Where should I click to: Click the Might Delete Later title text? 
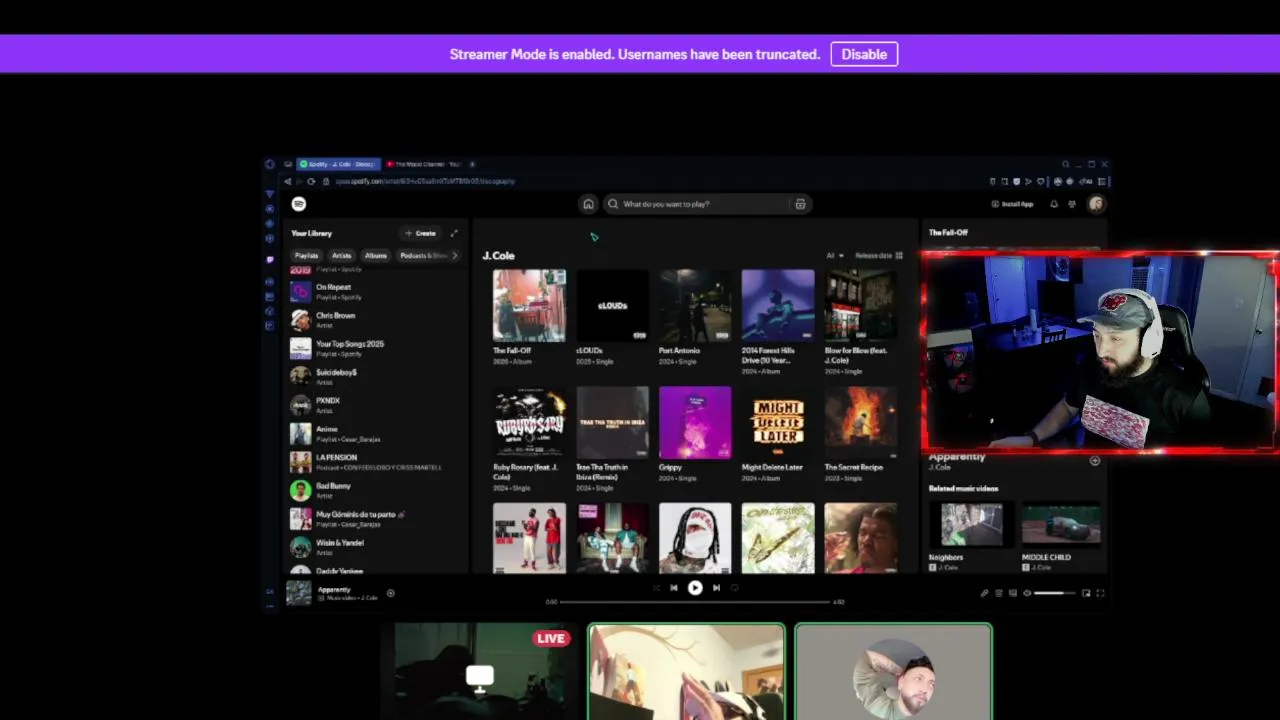coord(772,467)
